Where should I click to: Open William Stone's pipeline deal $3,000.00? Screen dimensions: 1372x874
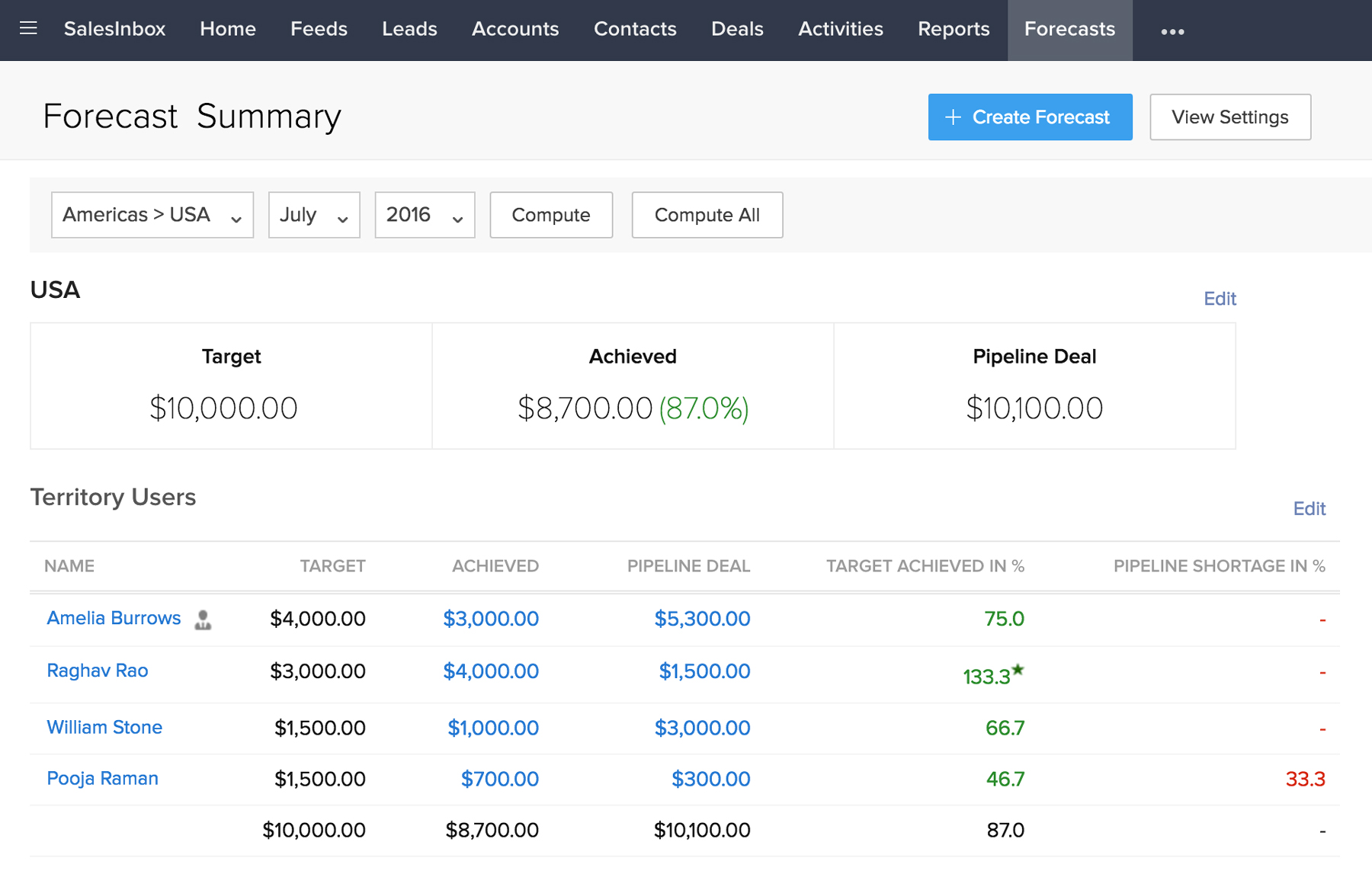[701, 728]
